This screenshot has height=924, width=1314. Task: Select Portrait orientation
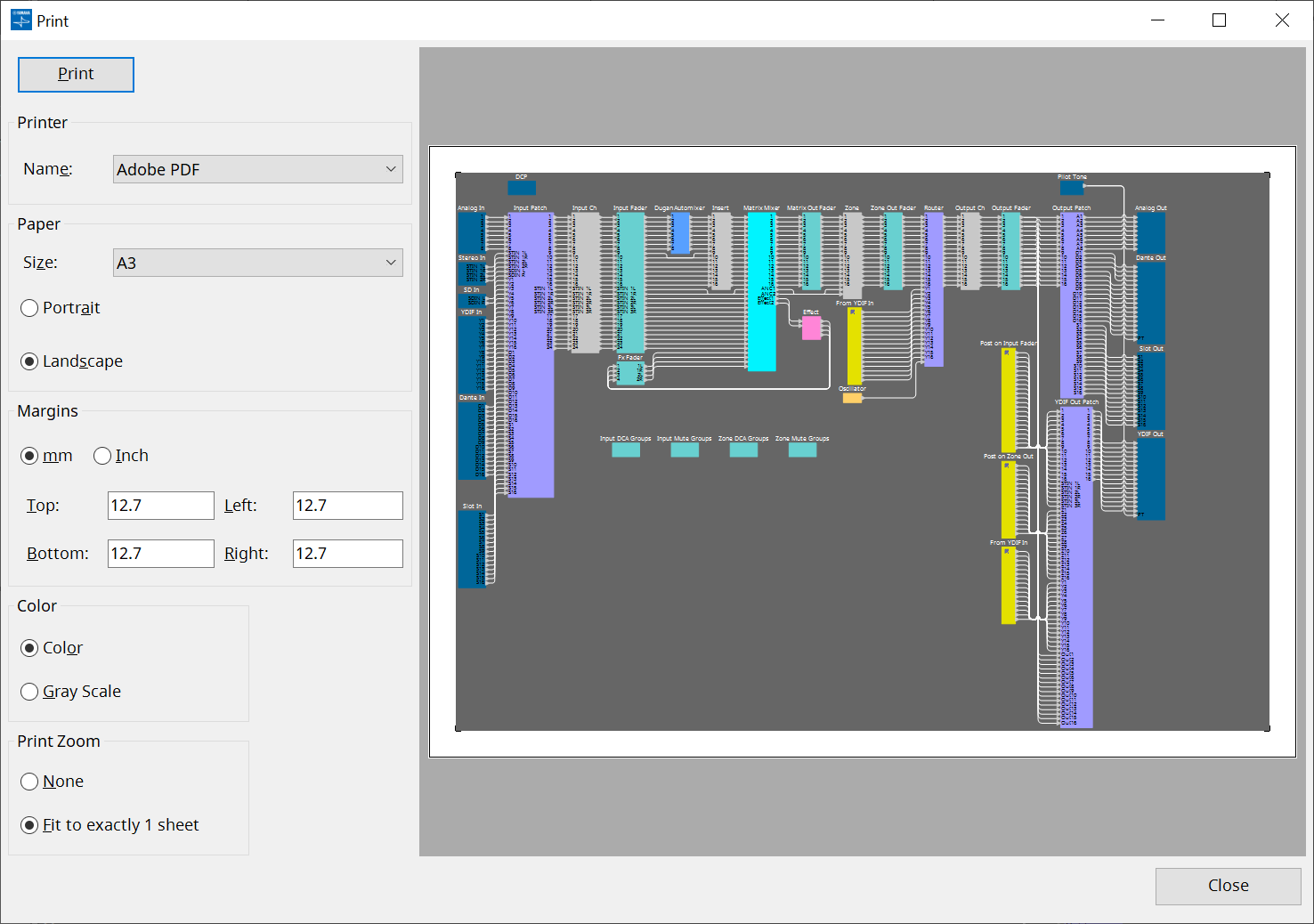(x=29, y=308)
